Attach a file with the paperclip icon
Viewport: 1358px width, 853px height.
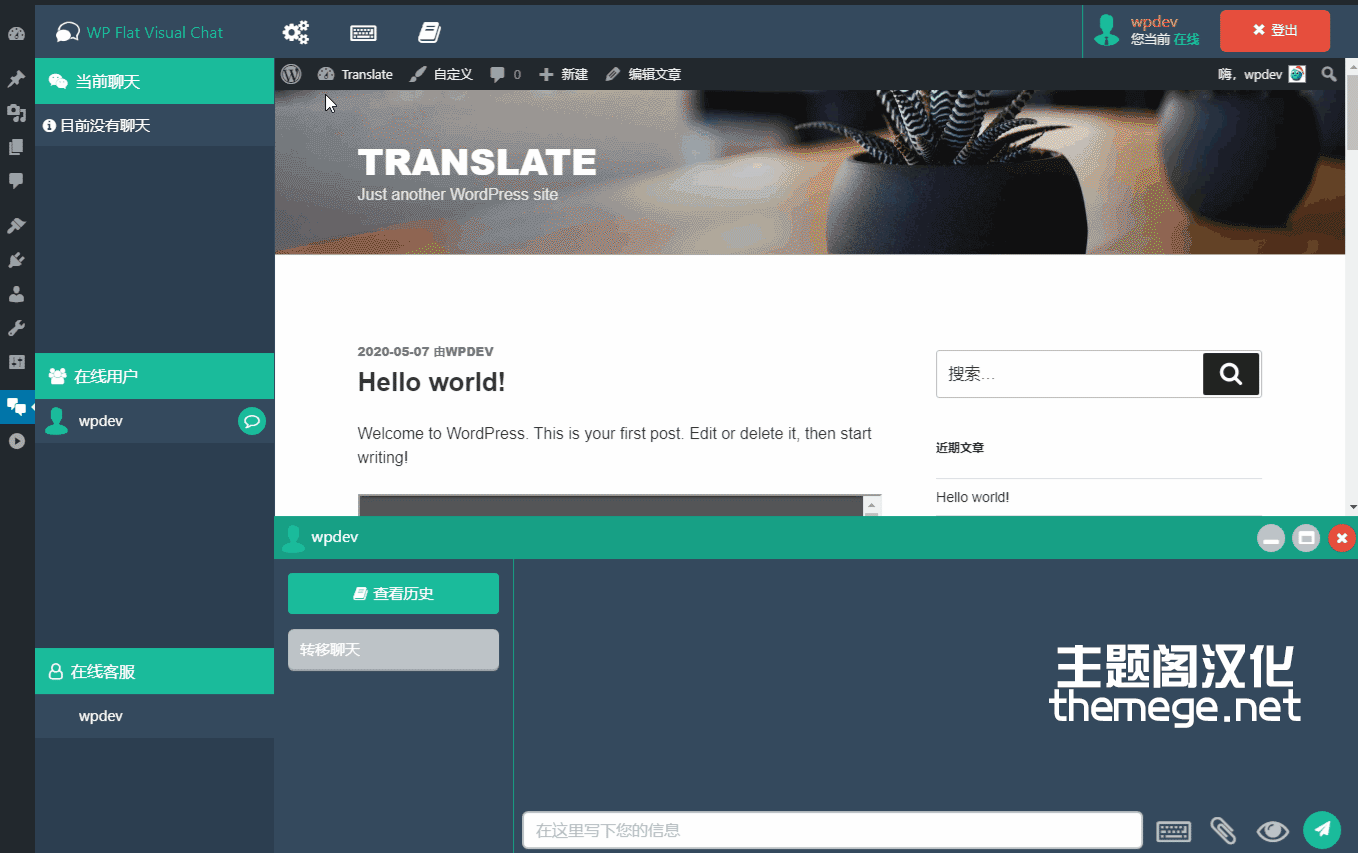click(x=1223, y=830)
